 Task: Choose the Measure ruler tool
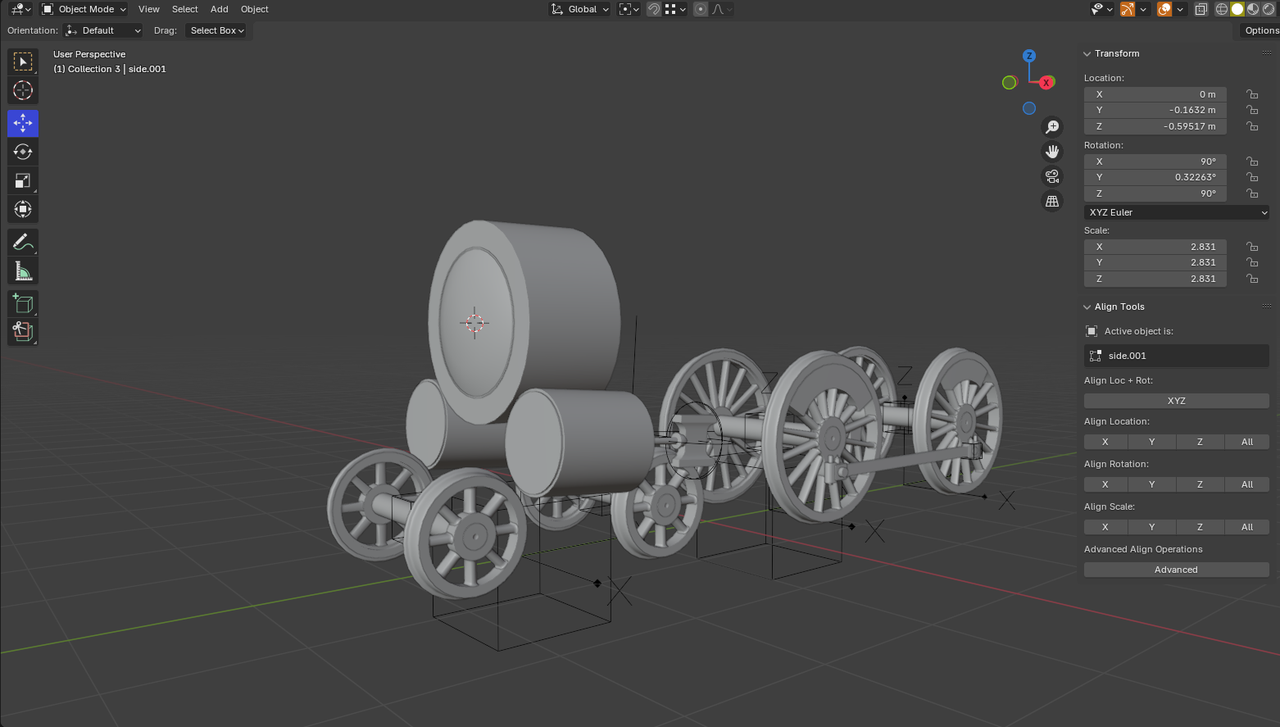tap(23, 271)
